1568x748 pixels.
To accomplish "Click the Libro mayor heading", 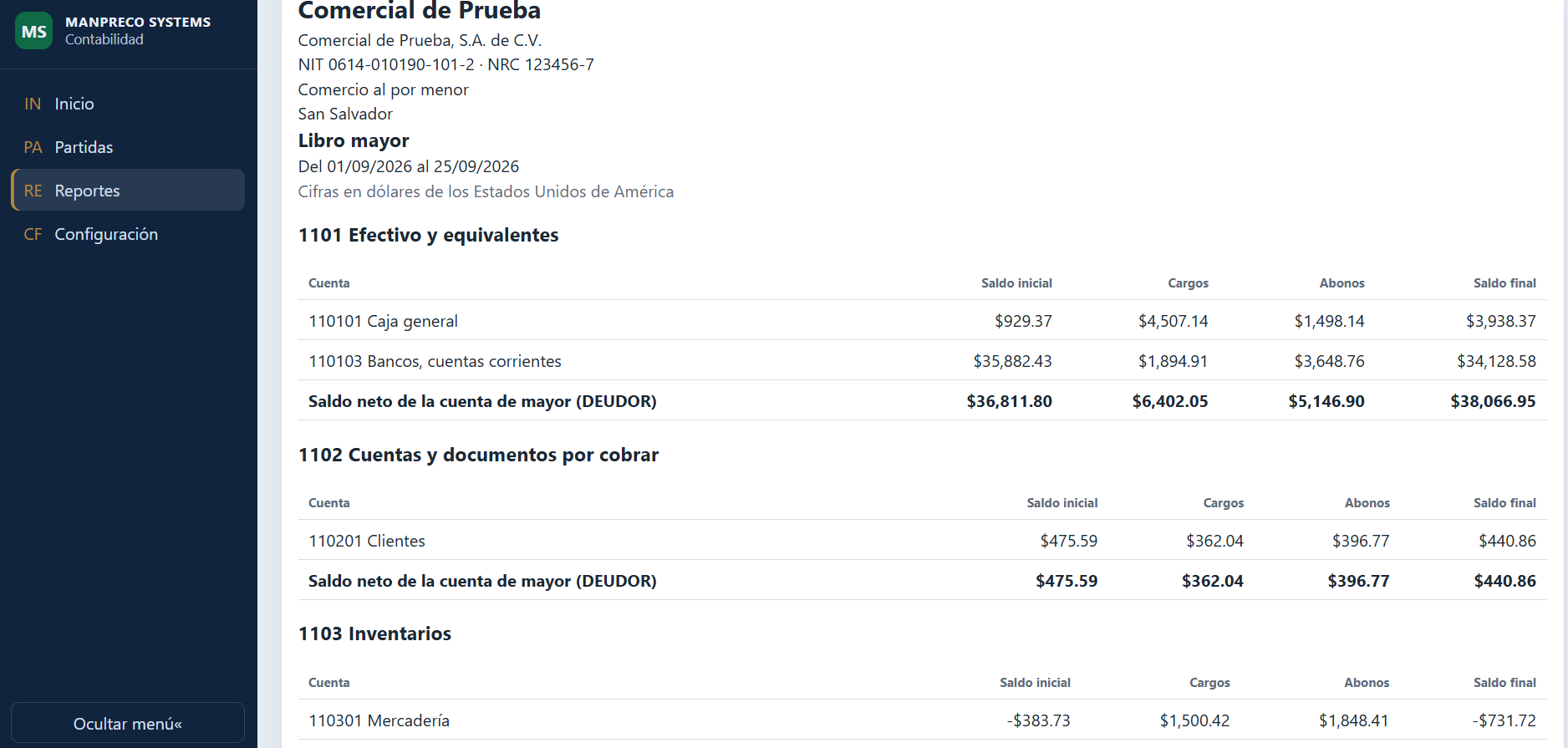I will (x=354, y=140).
